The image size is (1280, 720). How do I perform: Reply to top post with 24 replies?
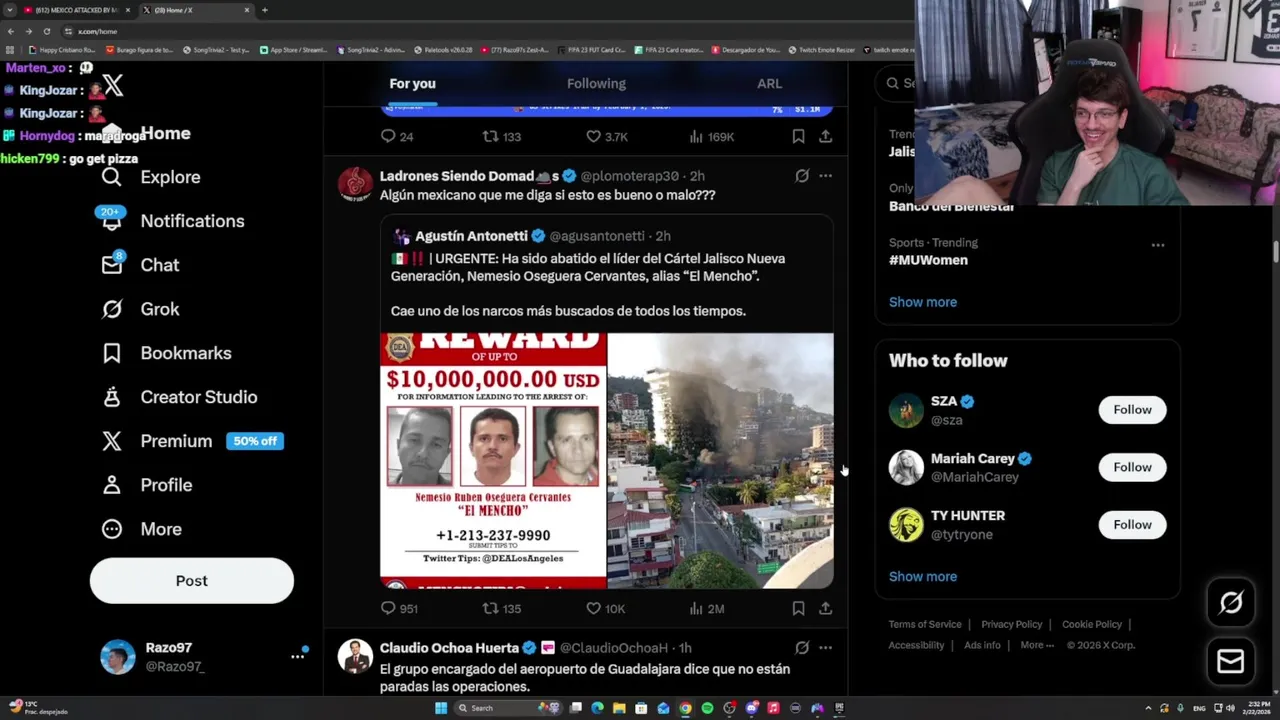(x=397, y=136)
